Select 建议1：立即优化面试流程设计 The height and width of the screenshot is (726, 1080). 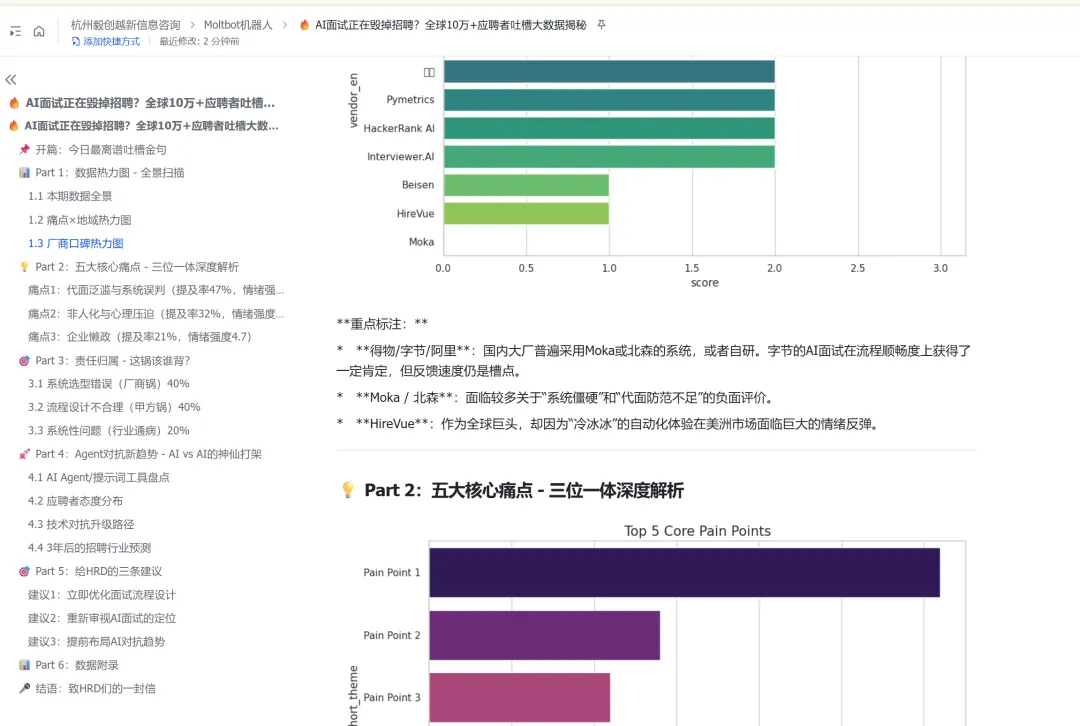pos(101,594)
